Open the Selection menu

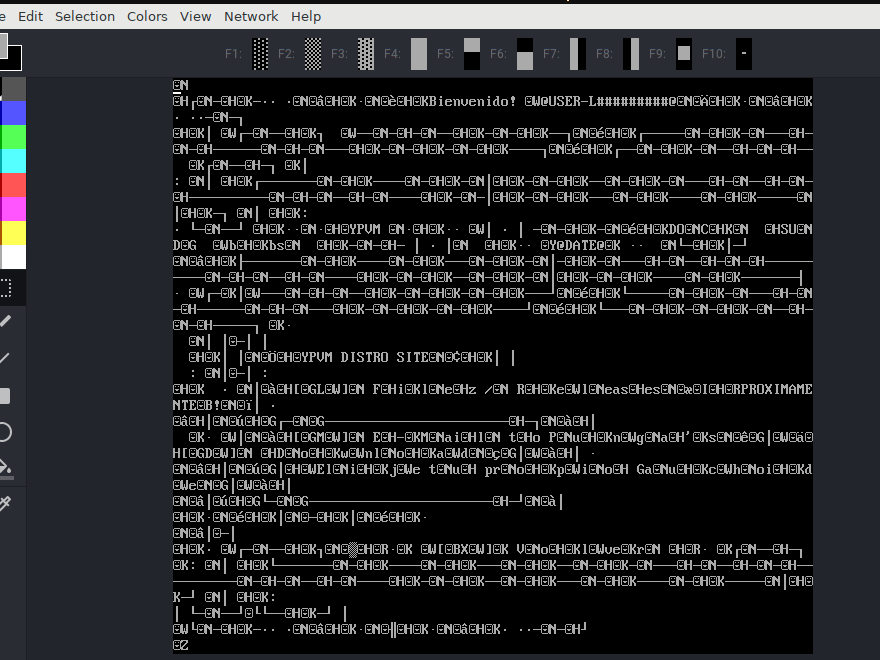click(x=85, y=16)
